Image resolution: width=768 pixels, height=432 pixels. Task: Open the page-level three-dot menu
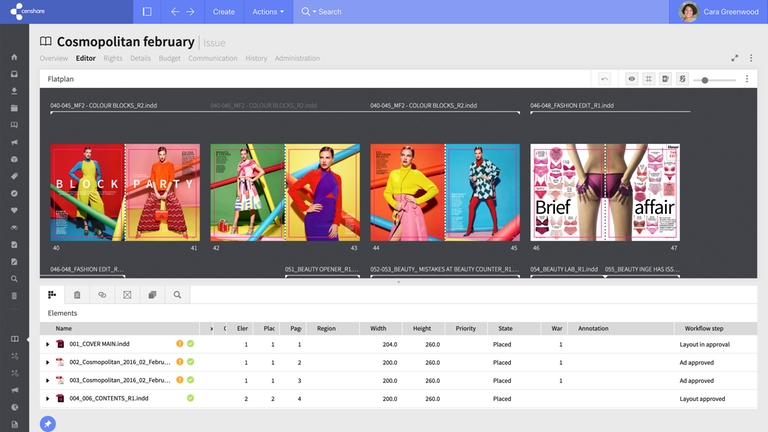[751, 58]
